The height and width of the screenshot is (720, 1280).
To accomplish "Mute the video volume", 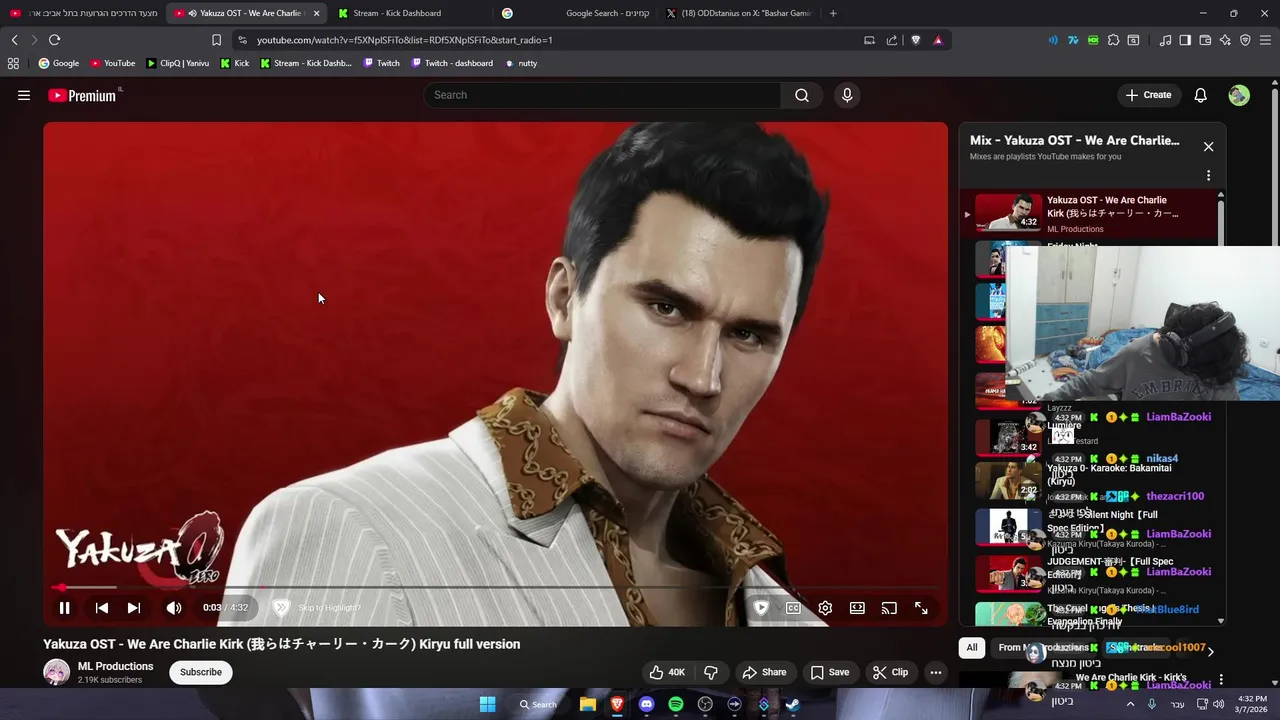I will 174,608.
